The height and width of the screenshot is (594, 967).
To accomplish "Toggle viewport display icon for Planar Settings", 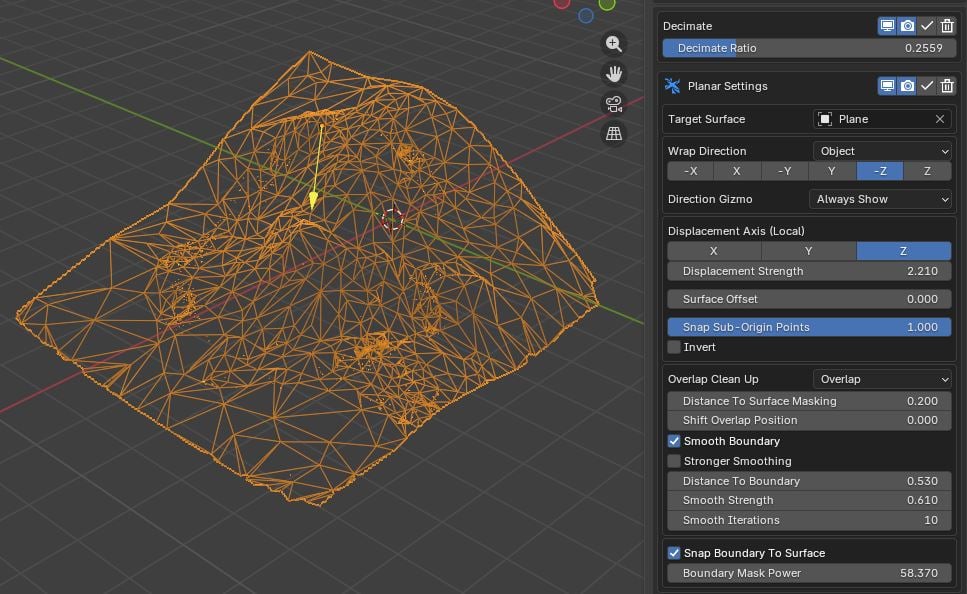I will point(887,86).
